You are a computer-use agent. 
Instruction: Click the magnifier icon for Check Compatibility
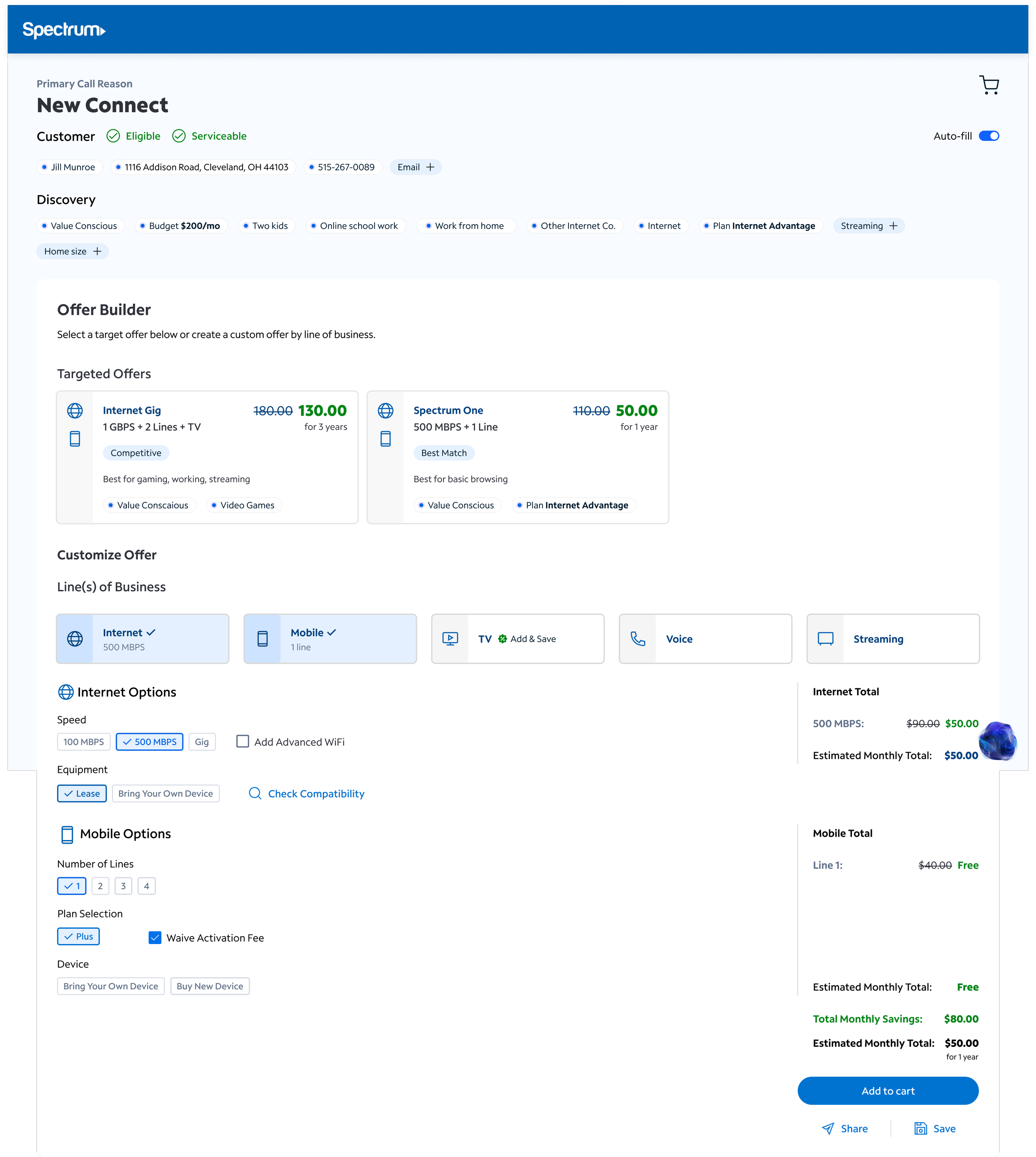coord(255,793)
